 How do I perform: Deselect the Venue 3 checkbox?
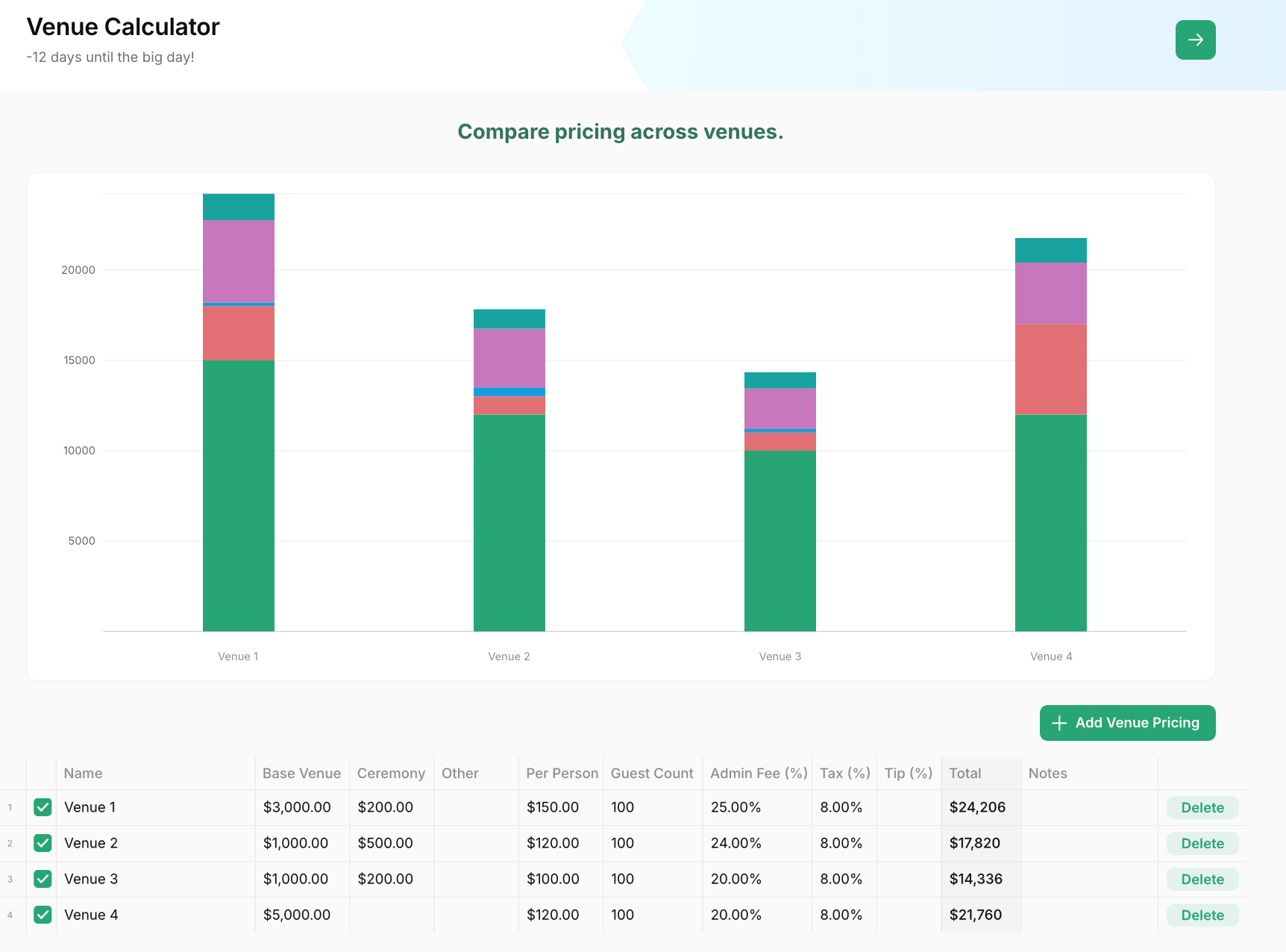click(43, 879)
